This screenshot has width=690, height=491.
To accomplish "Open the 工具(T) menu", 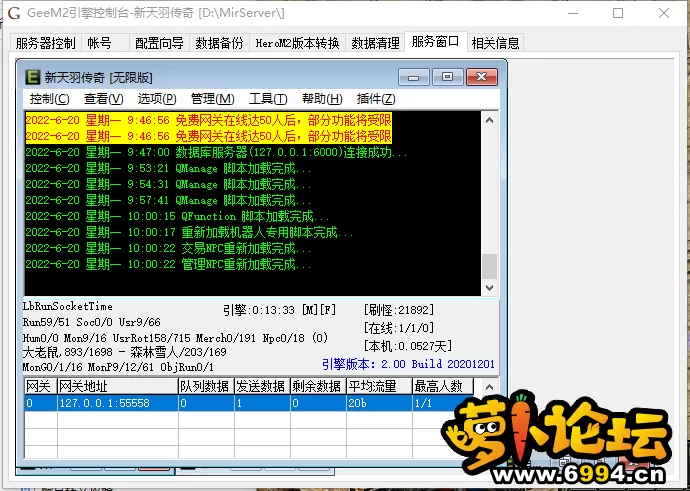I will pos(268,99).
